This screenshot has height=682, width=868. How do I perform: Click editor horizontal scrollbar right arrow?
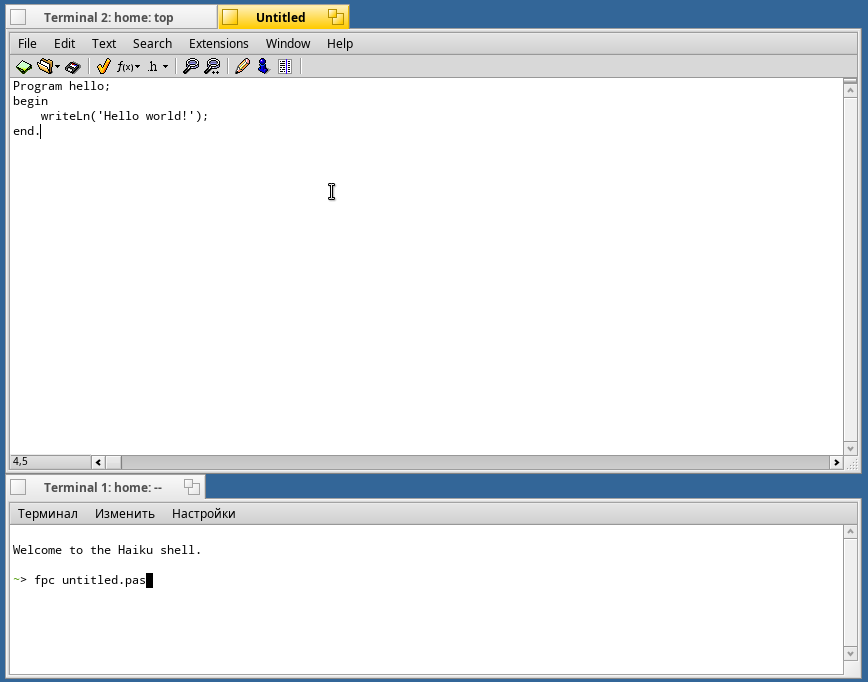(836, 462)
